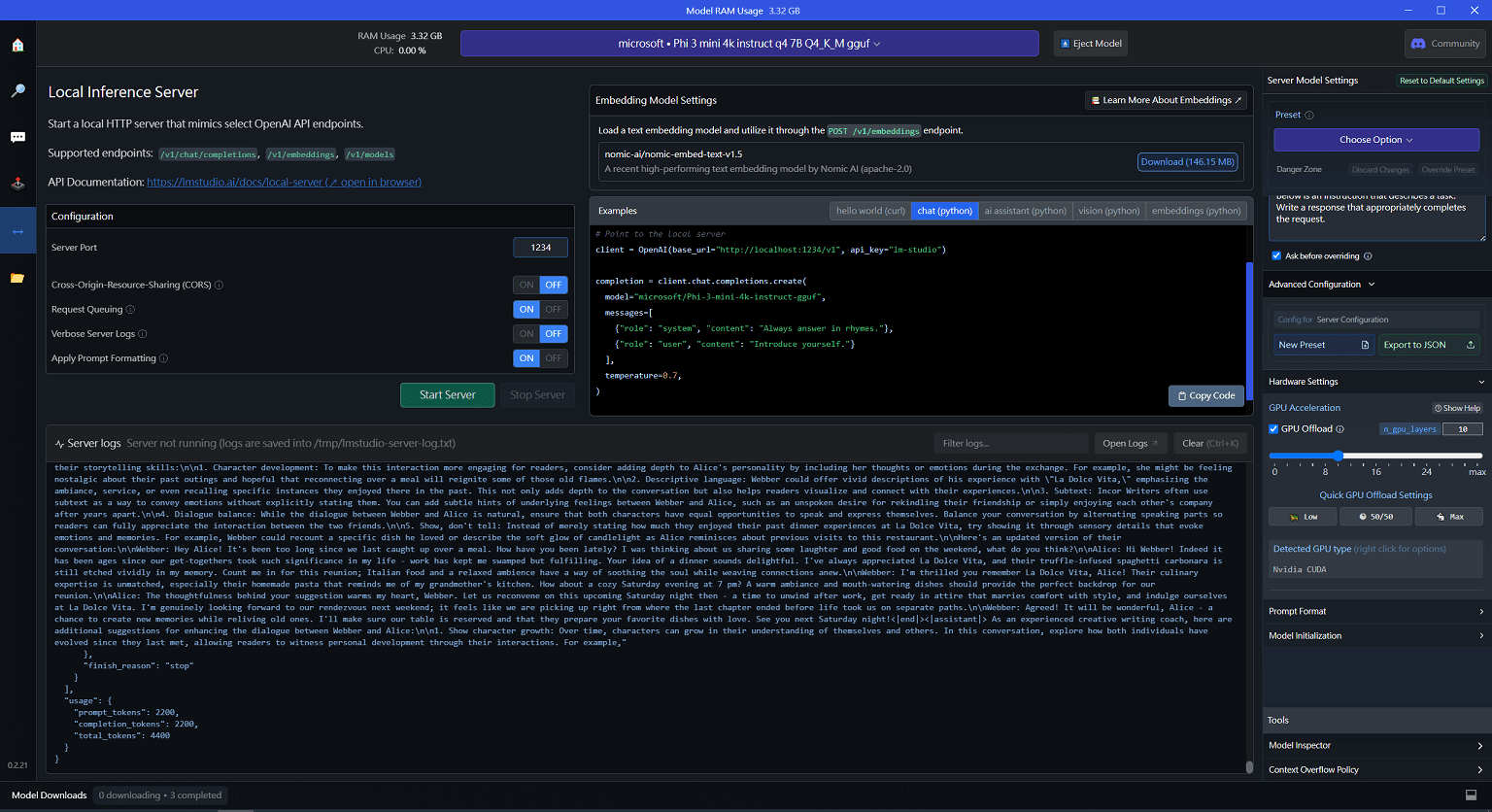Uncheck the GPU Offload checkbox
The width and height of the screenshot is (1492, 812).
point(1272,428)
